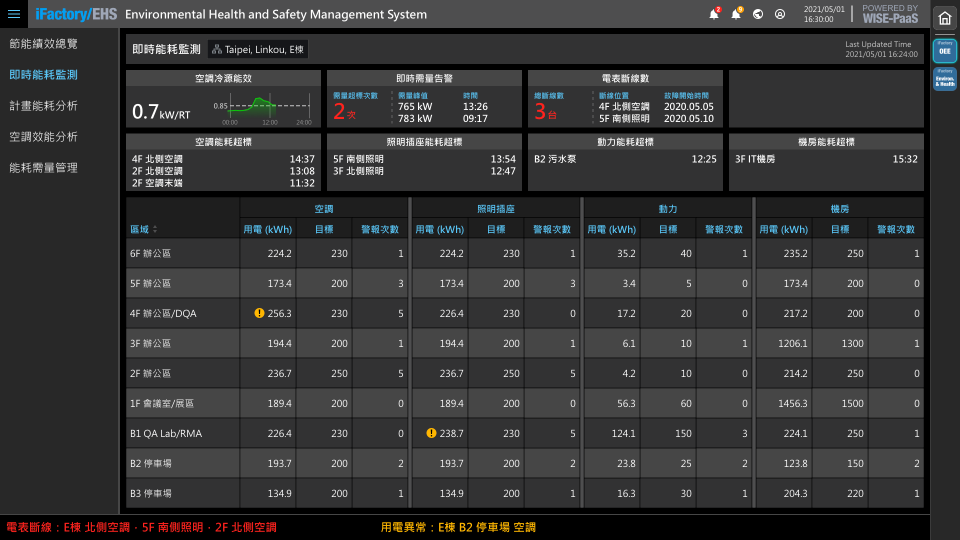Image resolution: width=960 pixels, height=540 pixels.
Task: Open 能耗需量管理 from sidebar
Action: tap(43, 168)
